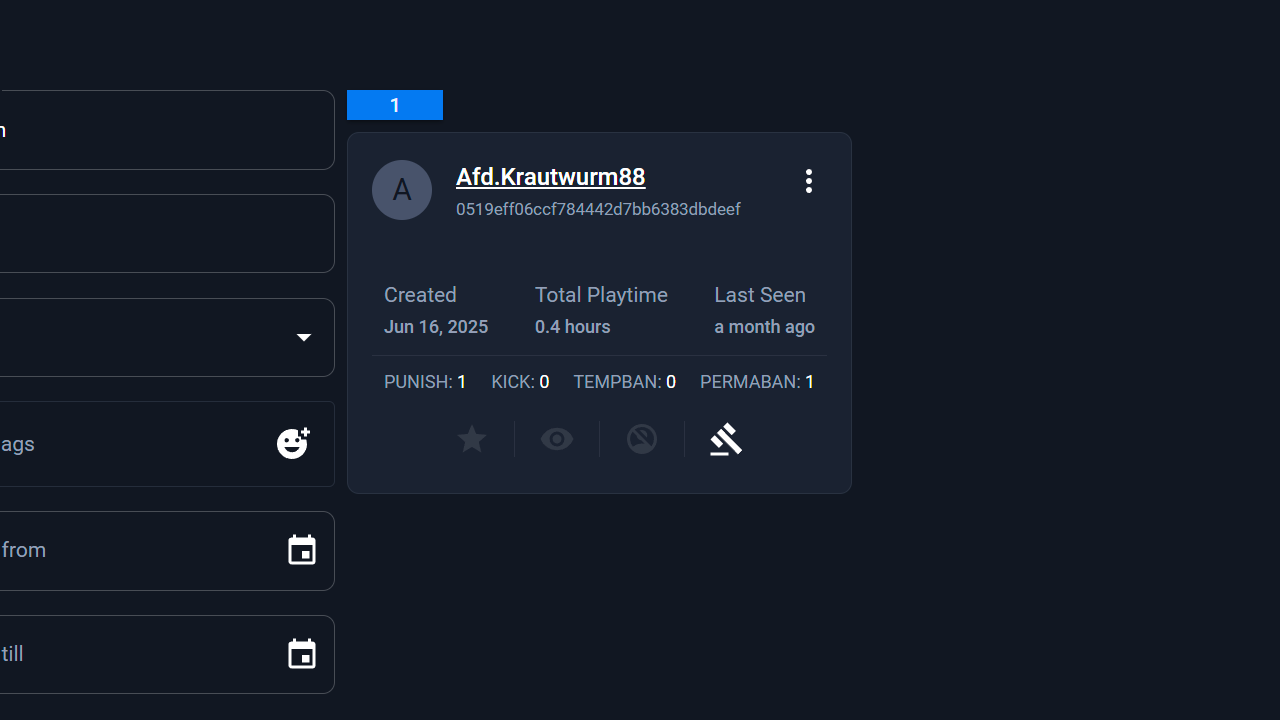Image resolution: width=1280 pixels, height=720 pixels.
Task: Open the calendar picker for 'till' date
Action: (x=301, y=654)
